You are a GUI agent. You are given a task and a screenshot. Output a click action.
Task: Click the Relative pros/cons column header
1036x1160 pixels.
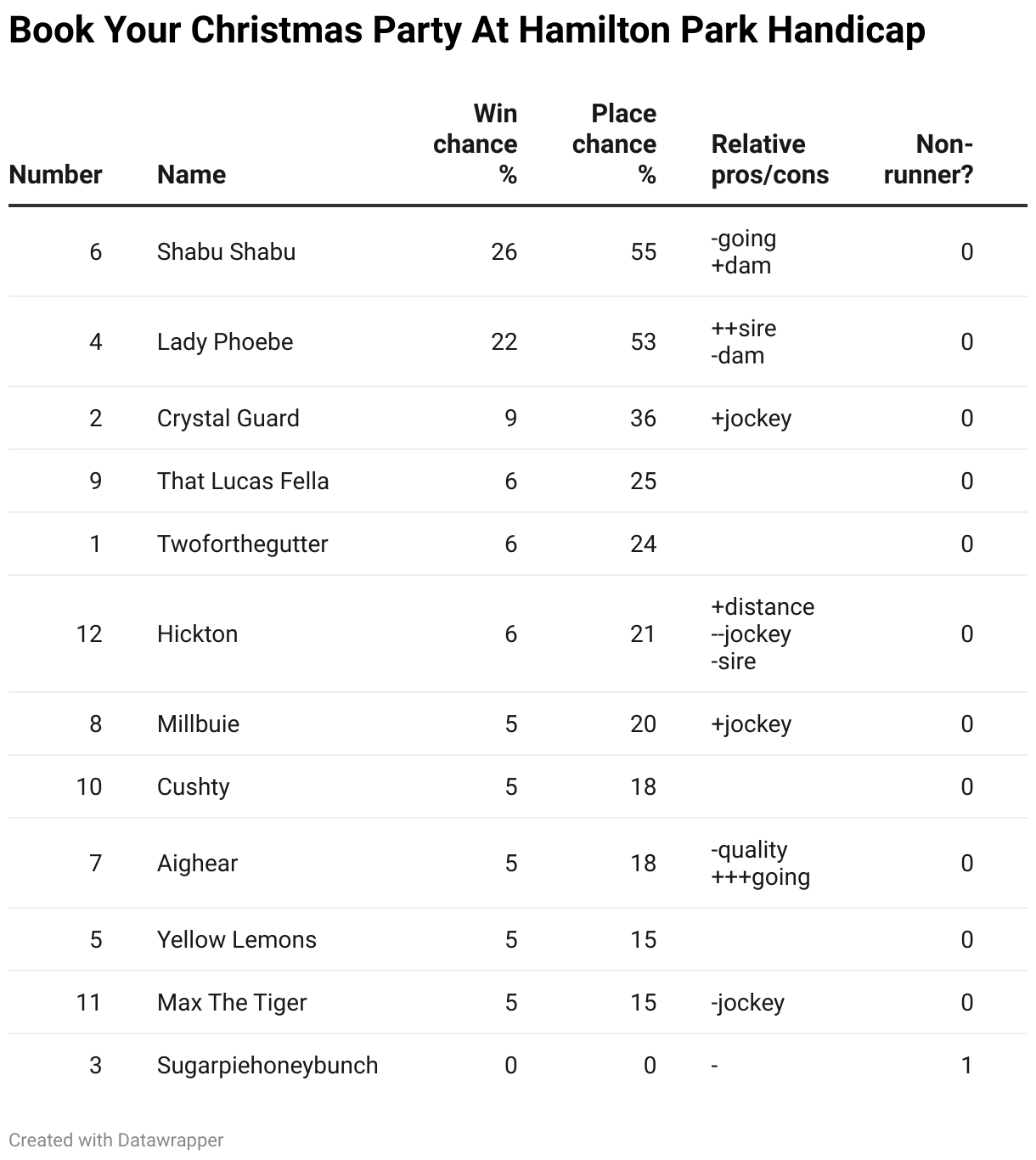pyautogui.click(x=769, y=160)
